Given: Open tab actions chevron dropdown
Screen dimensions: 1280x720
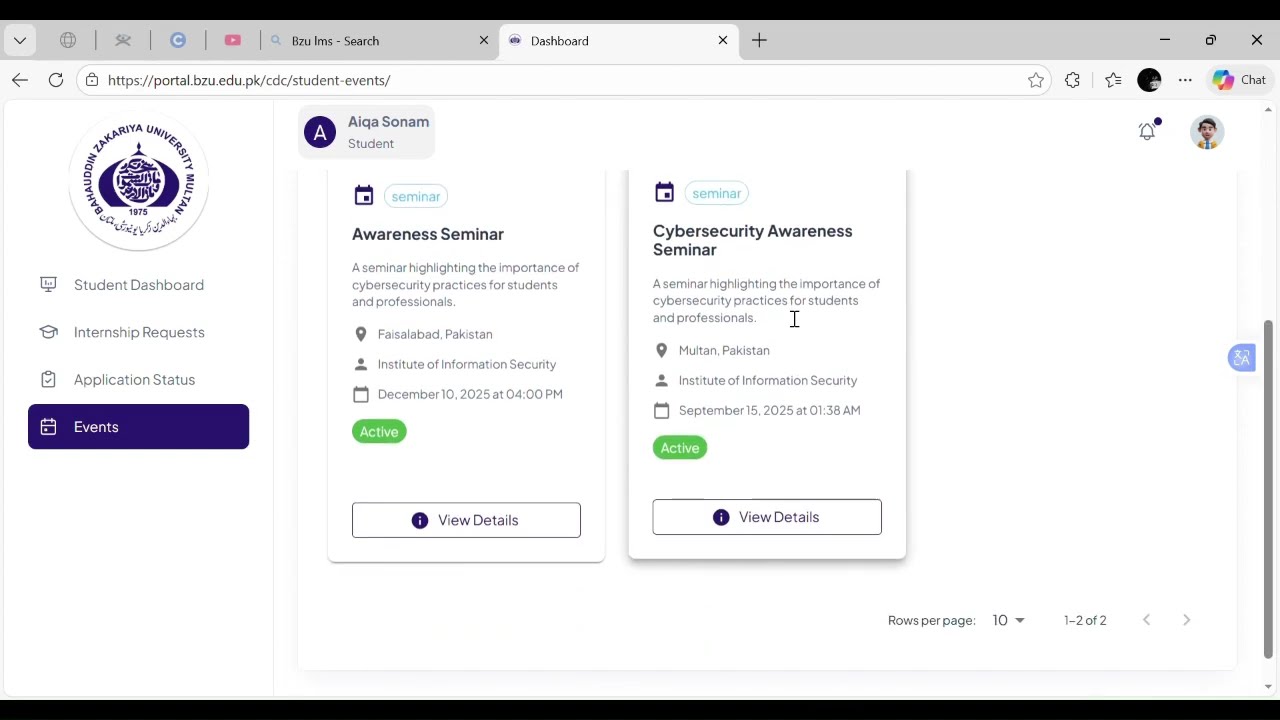Looking at the screenshot, I should point(20,41).
